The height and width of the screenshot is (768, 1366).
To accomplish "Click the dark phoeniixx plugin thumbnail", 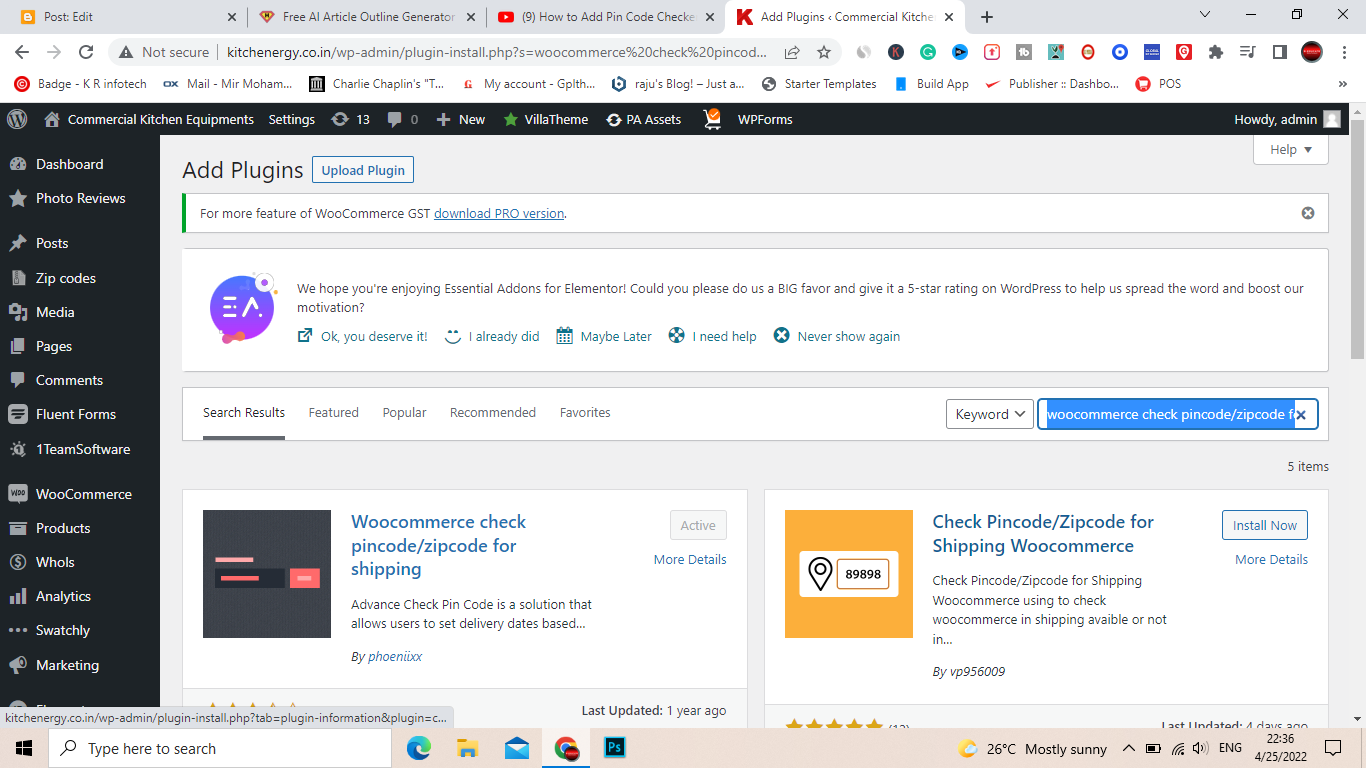I will click(267, 574).
